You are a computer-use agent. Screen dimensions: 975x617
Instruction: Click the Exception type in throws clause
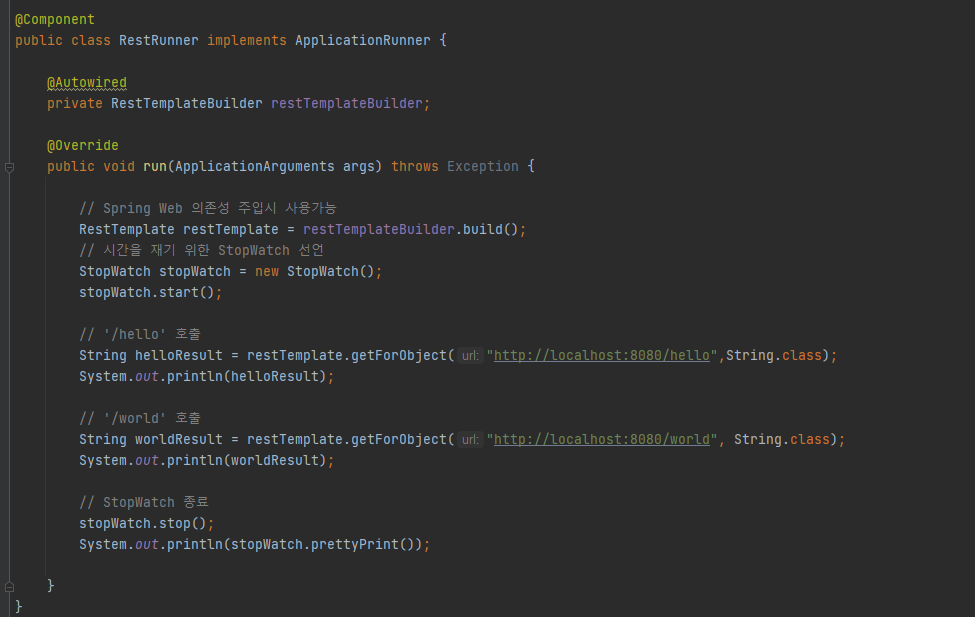coord(483,167)
